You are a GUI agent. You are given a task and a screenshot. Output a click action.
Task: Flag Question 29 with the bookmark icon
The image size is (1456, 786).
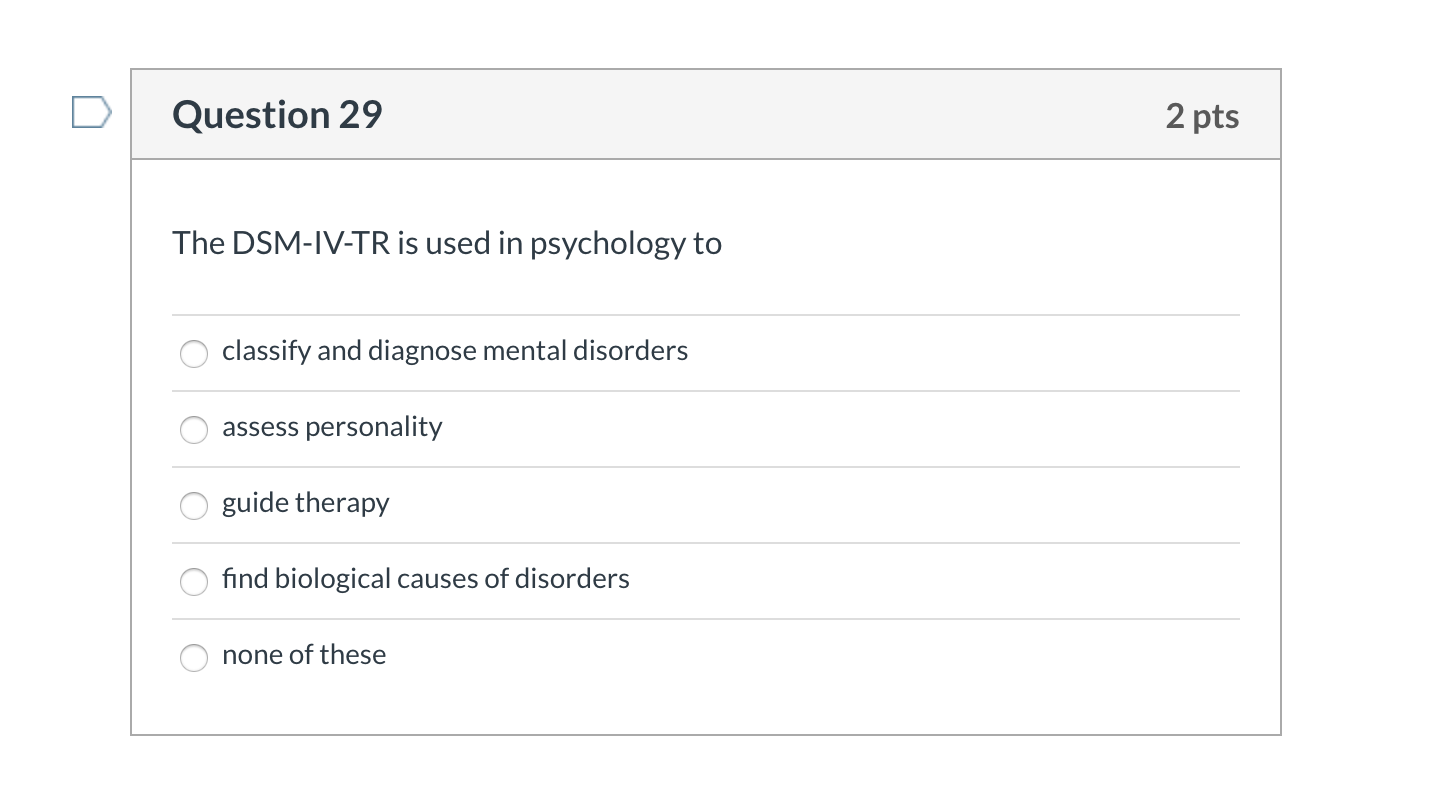(x=90, y=112)
